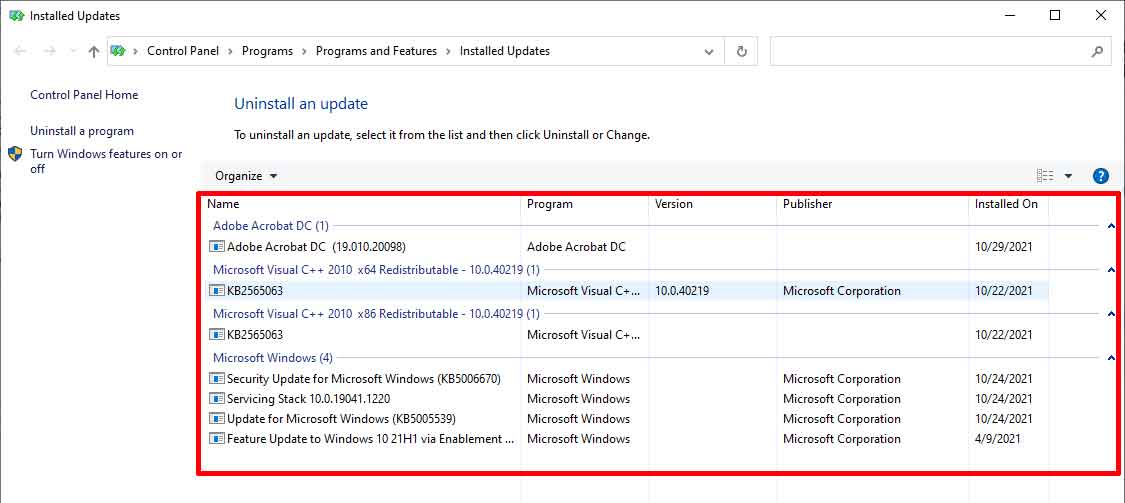Viewport: 1125px width, 503px height.
Task: Click Publisher cell in Servicing Stack row
Action: (x=842, y=399)
